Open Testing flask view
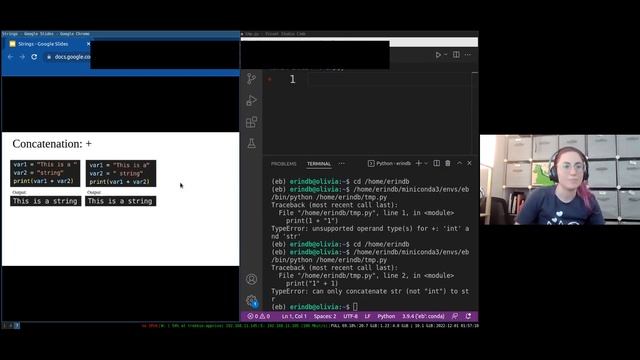Viewport: 640px width, 360px height. (251, 143)
